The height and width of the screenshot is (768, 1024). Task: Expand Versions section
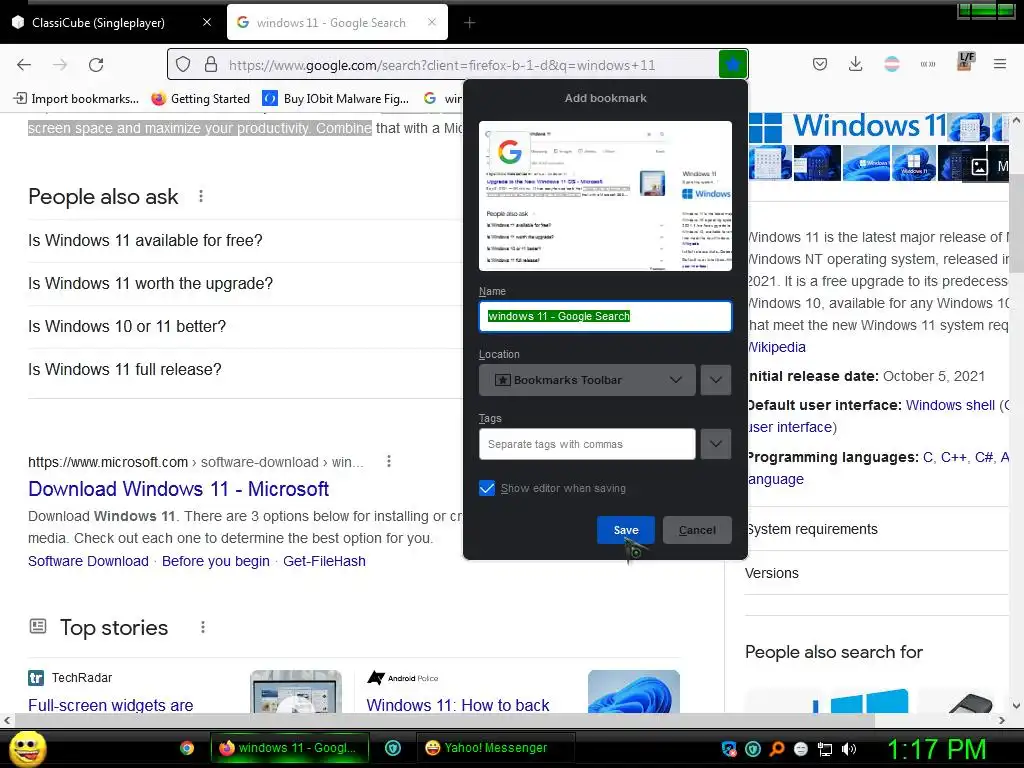[876, 573]
